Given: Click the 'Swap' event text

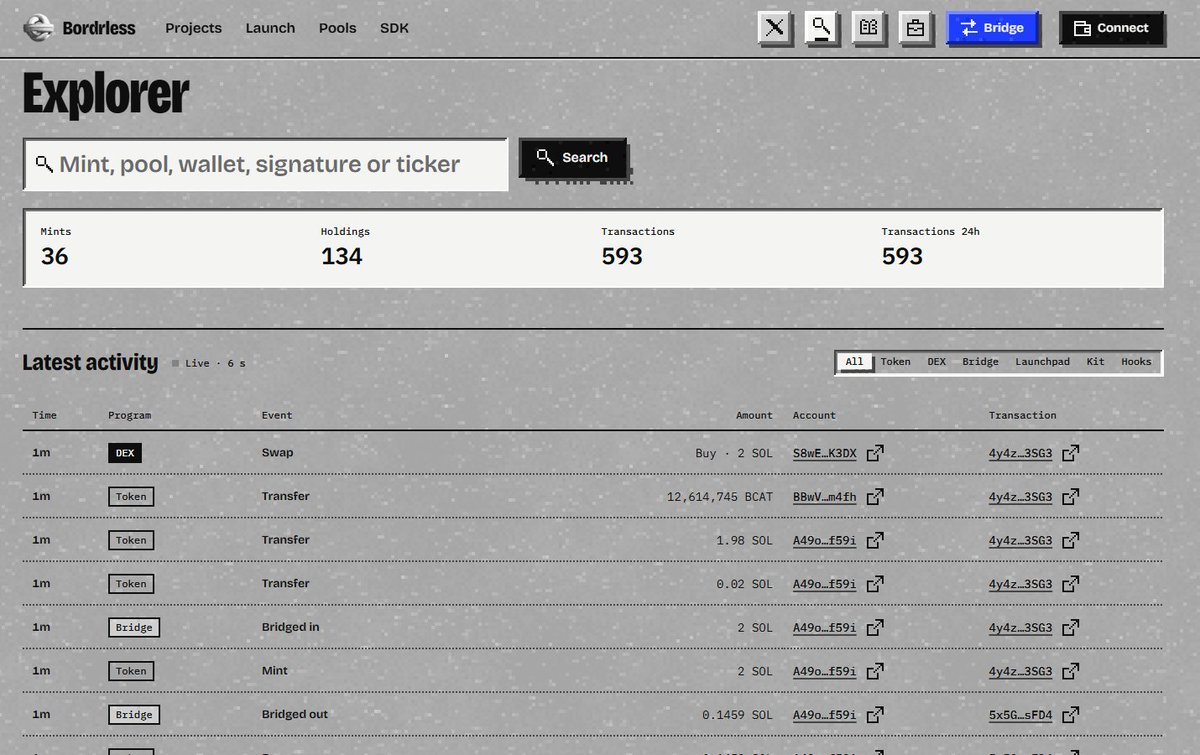Looking at the screenshot, I should [278, 453].
